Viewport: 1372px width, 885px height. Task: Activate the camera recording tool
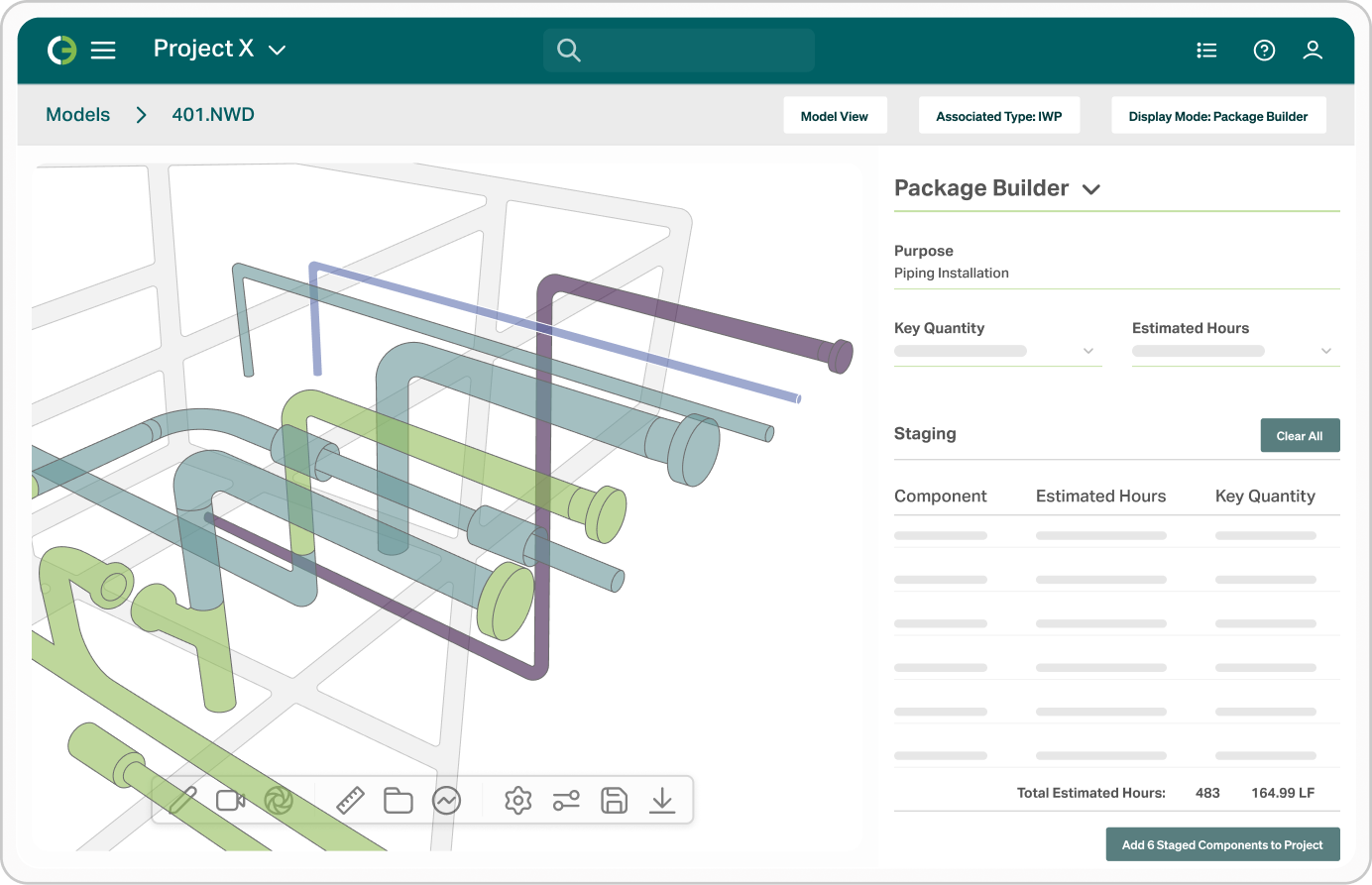coord(230,800)
